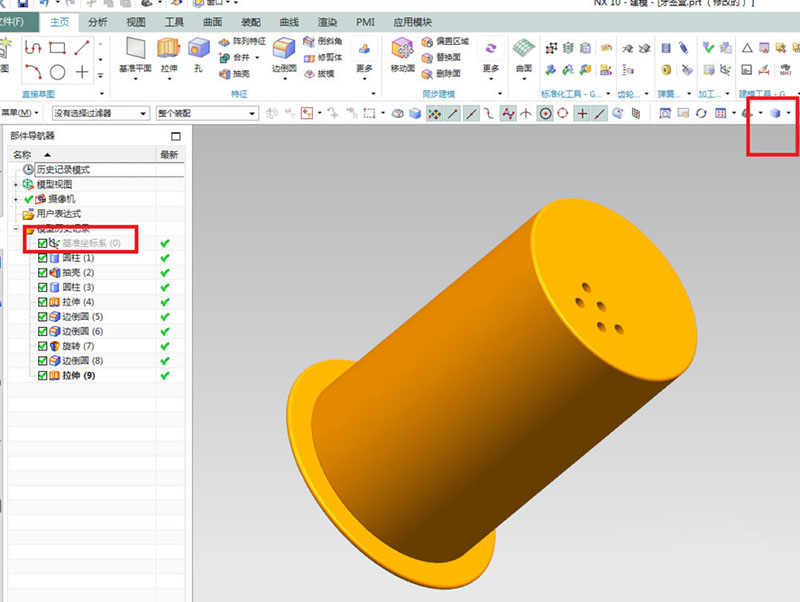The width and height of the screenshot is (800, 602).
Task: Expand the 模型视图 tree node
Action: [16, 185]
